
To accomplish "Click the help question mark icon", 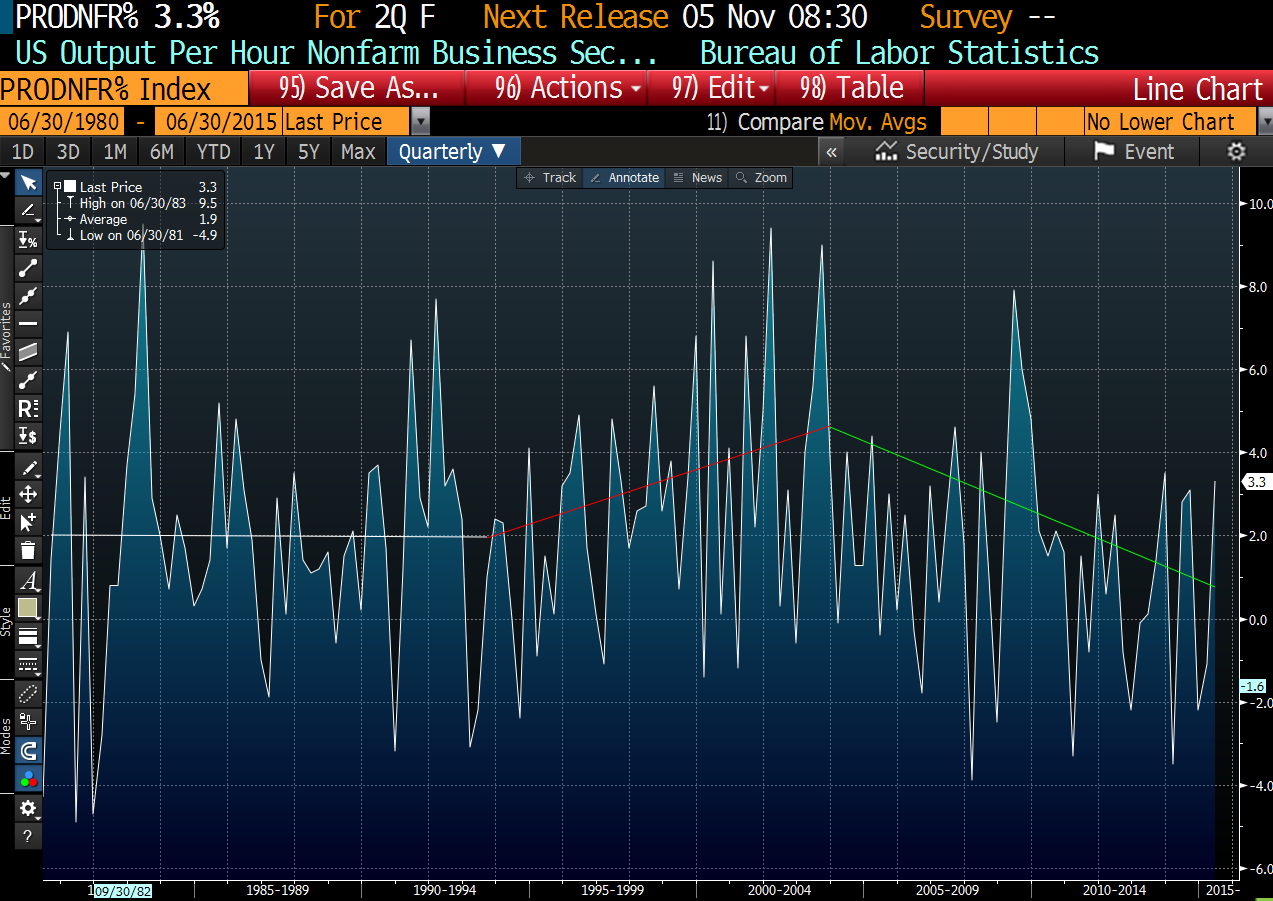I will pyautogui.click(x=28, y=837).
